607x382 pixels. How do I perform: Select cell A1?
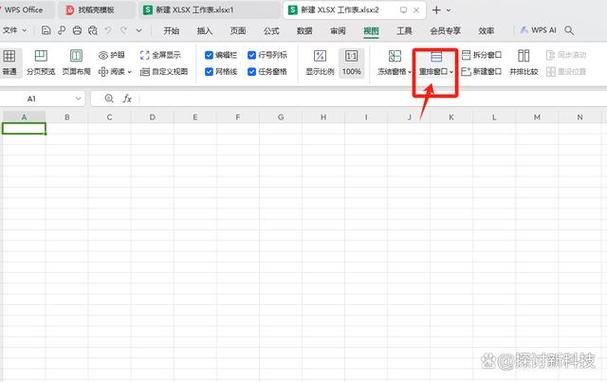[x=24, y=128]
